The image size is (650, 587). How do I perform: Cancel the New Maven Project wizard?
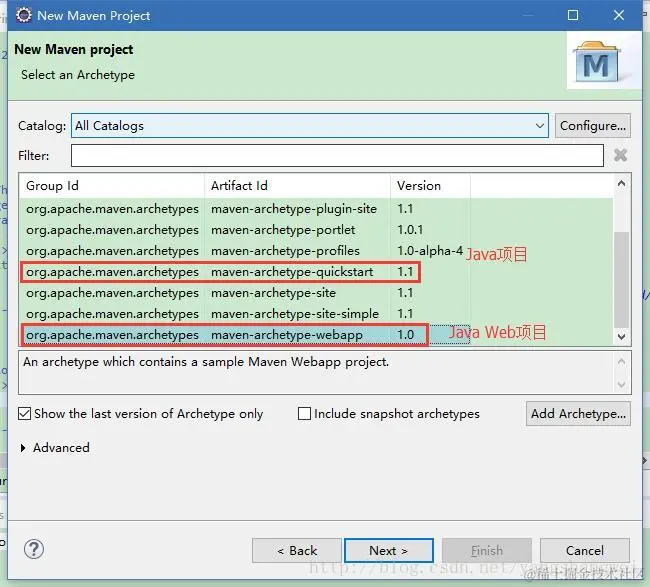coord(585,551)
